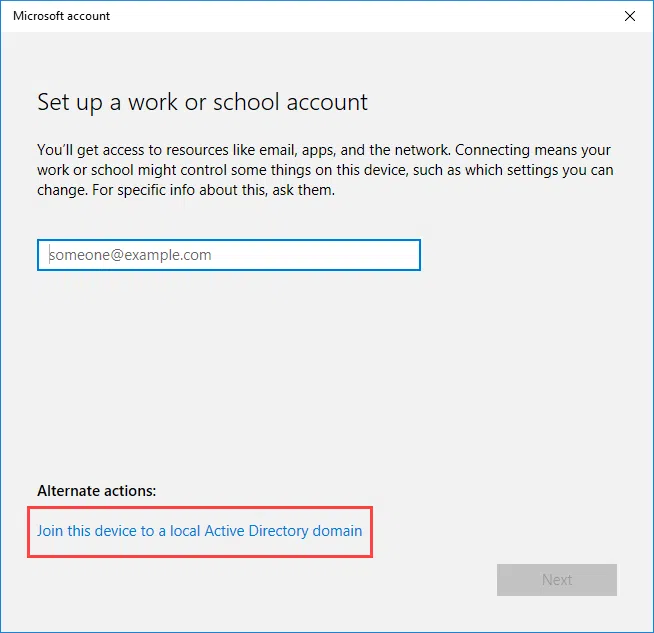Click the Microsoft account window title
This screenshot has width=654, height=633.
61,16
